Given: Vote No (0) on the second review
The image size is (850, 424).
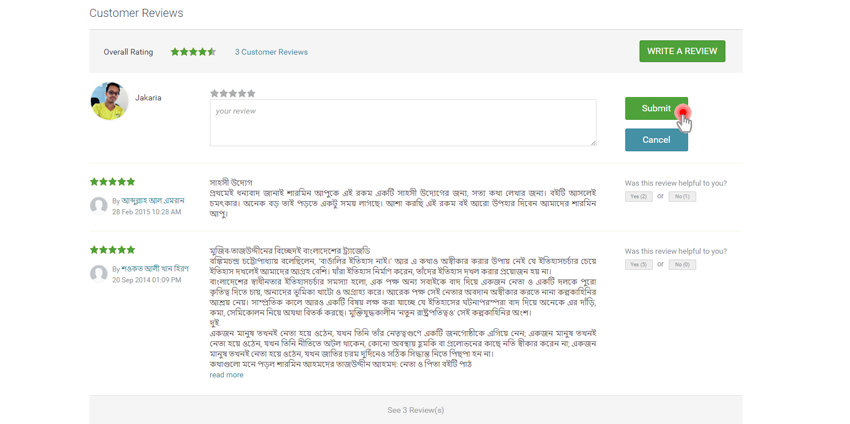Looking at the screenshot, I should 682,265.
